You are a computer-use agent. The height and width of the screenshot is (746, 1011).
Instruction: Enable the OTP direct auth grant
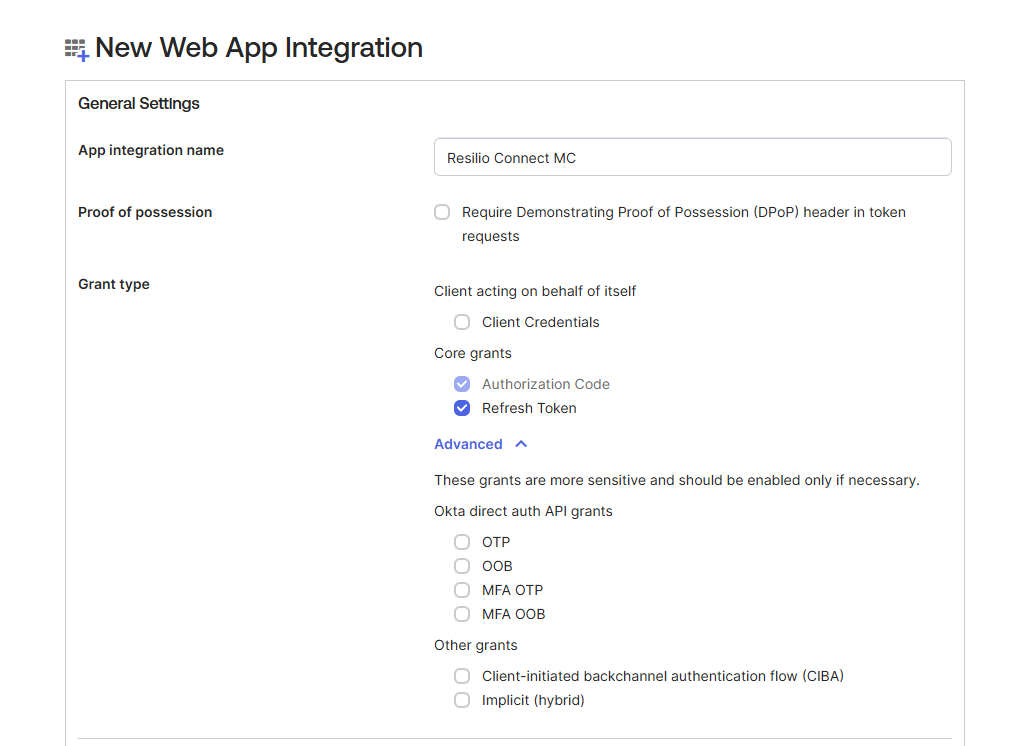click(462, 542)
